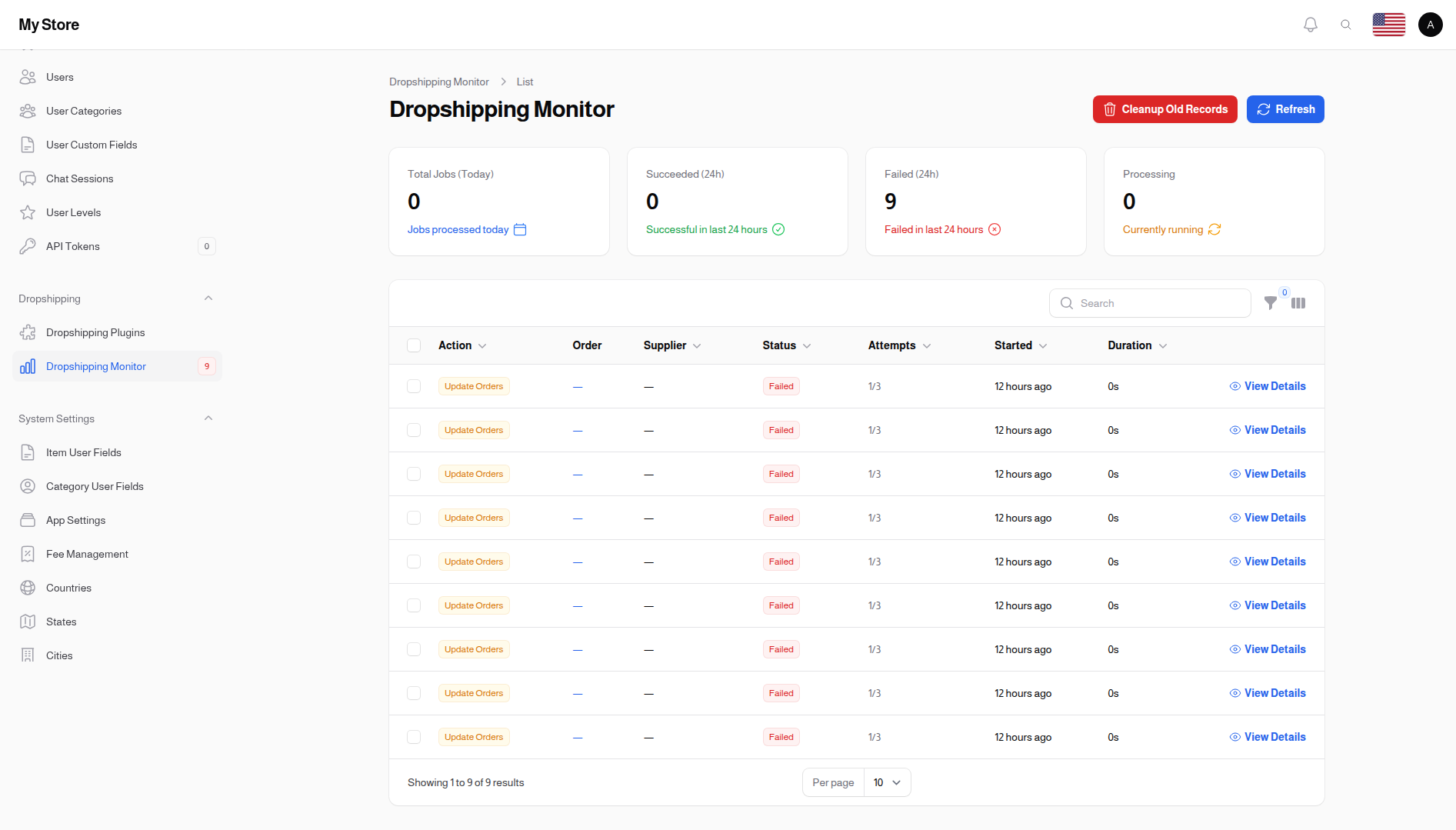Collapse the System Settings sidebar section

pos(208,418)
